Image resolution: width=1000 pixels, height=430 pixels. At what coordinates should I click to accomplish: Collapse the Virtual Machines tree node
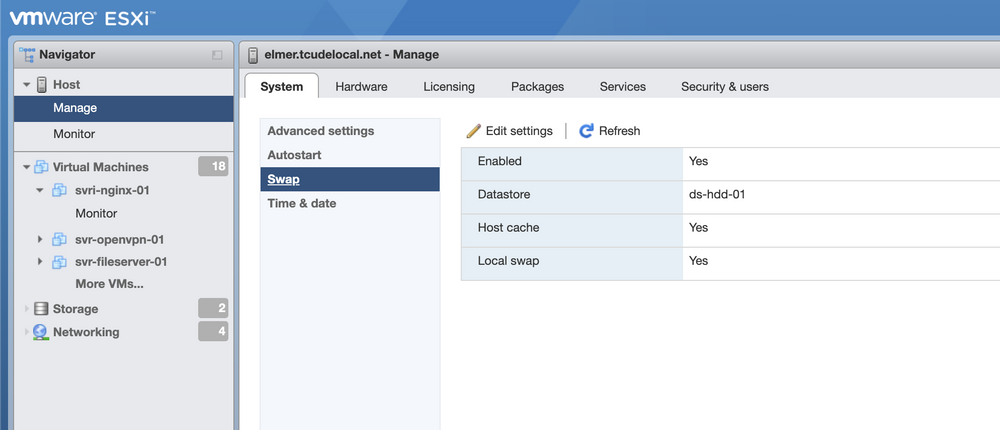point(27,167)
